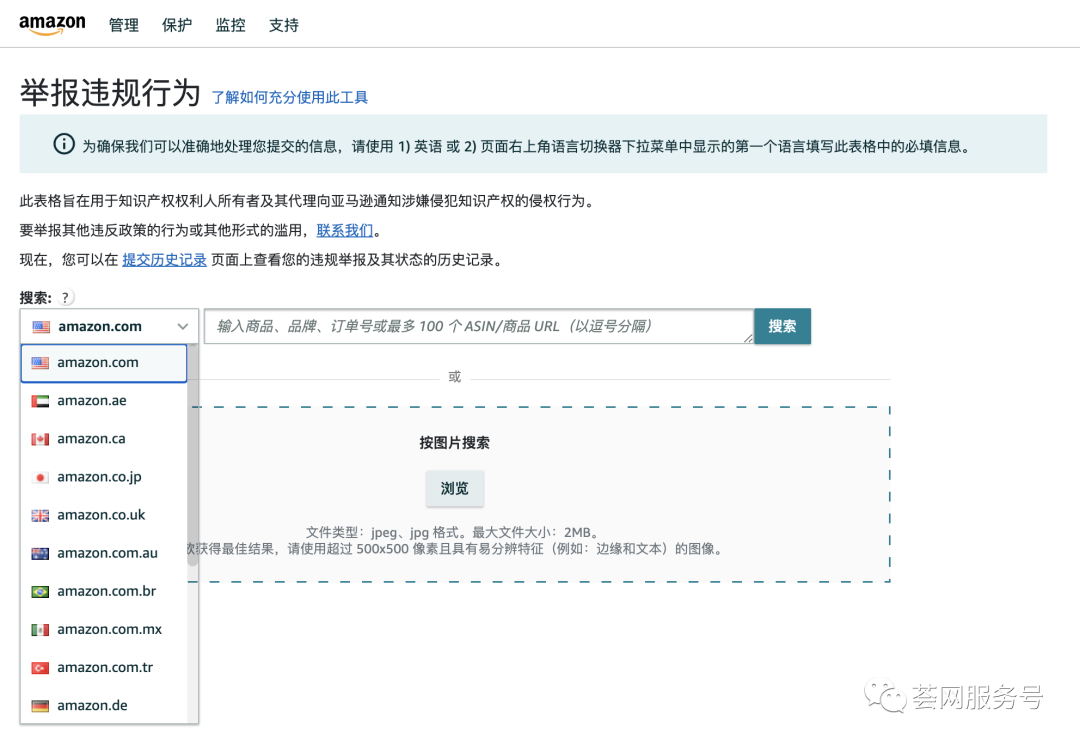1080x745 pixels.
Task: Click the Canada flag icon beside amazon.ca
Action: [x=39, y=439]
